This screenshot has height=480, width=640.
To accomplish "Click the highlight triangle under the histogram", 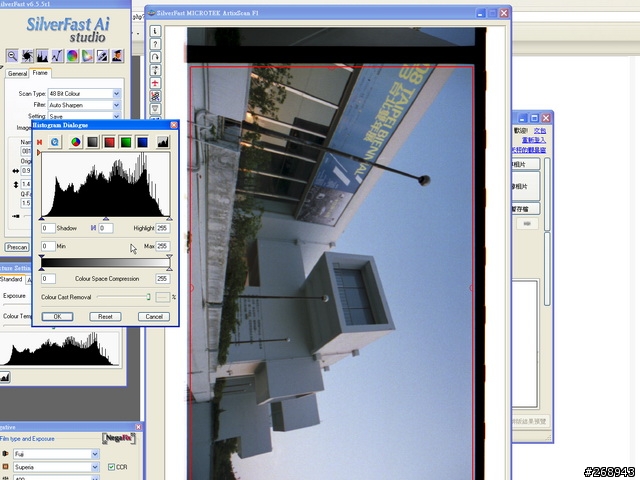I will tap(169, 219).
